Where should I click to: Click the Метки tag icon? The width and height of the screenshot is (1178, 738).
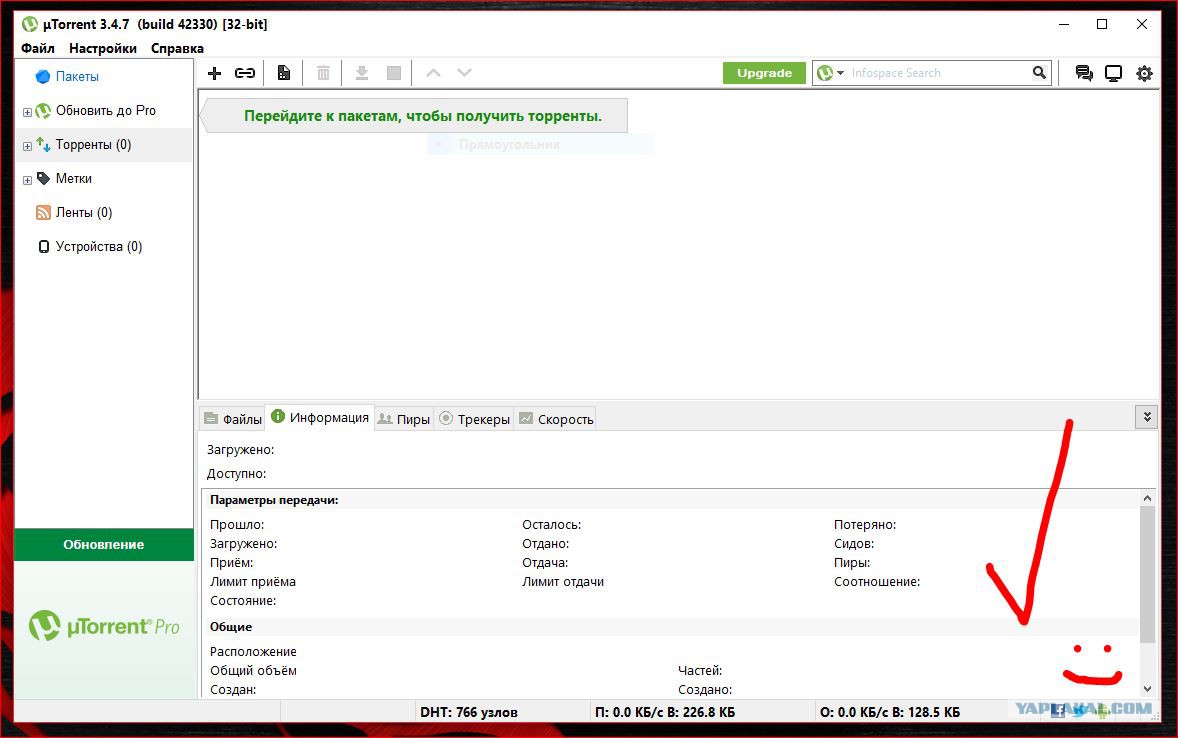44,178
